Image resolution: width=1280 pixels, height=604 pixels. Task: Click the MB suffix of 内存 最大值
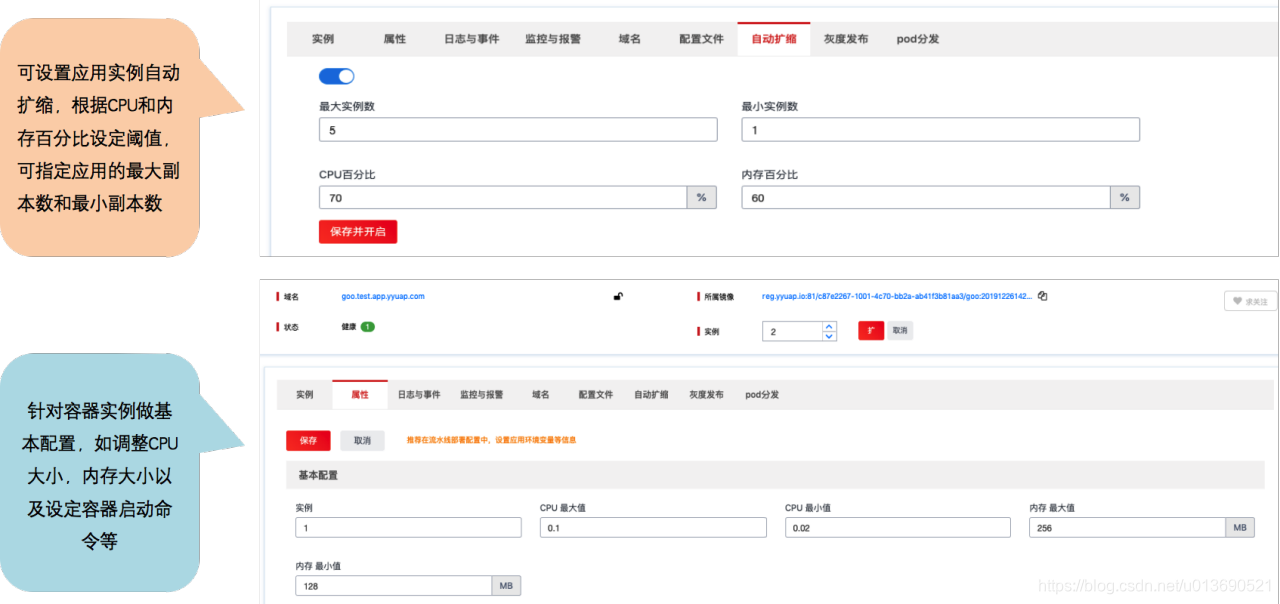pyautogui.click(x=1240, y=528)
